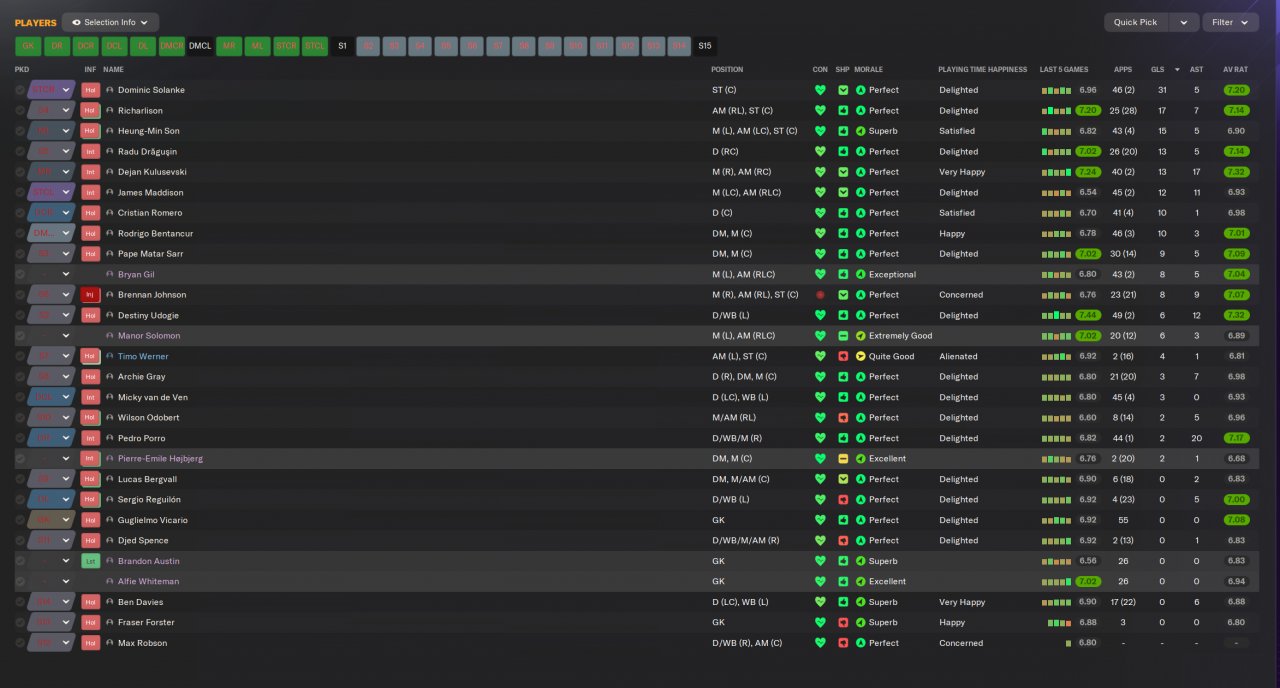Click Timo Werner's yellow morale icon

click(860, 356)
